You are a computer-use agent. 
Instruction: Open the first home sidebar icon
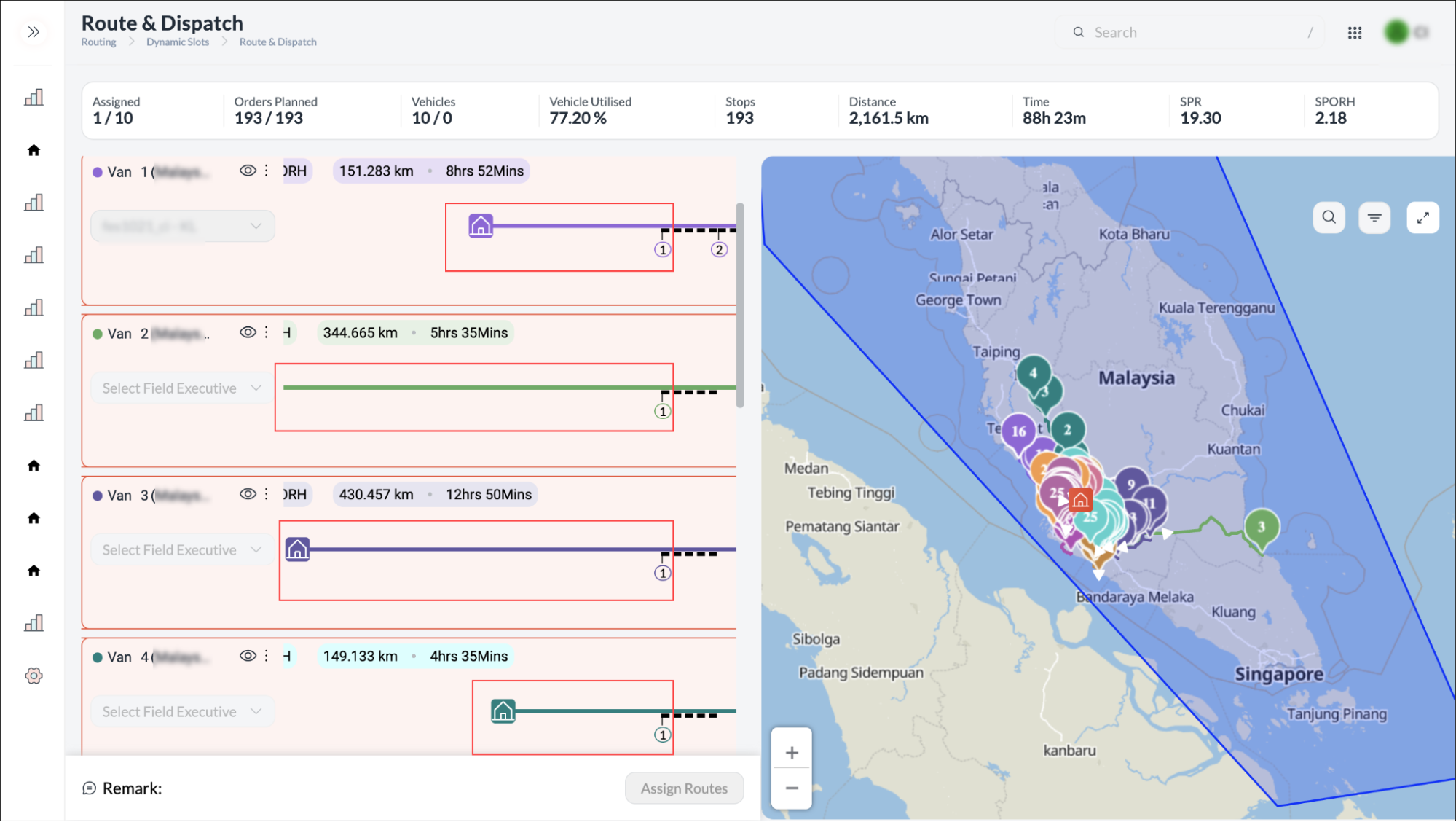[34, 150]
